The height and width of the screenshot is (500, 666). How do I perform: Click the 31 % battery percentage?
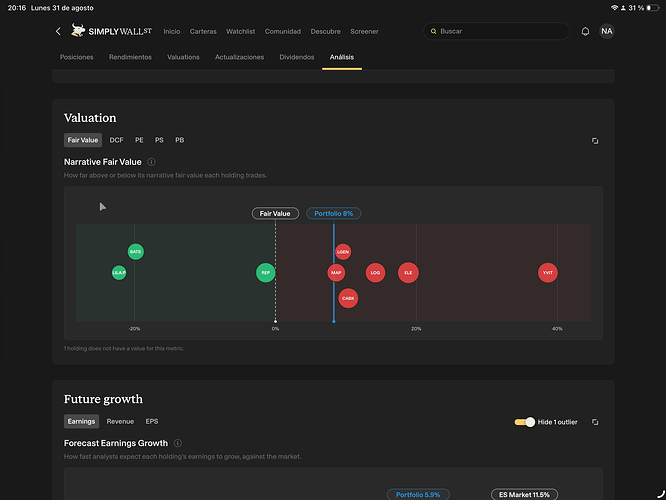click(636, 8)
